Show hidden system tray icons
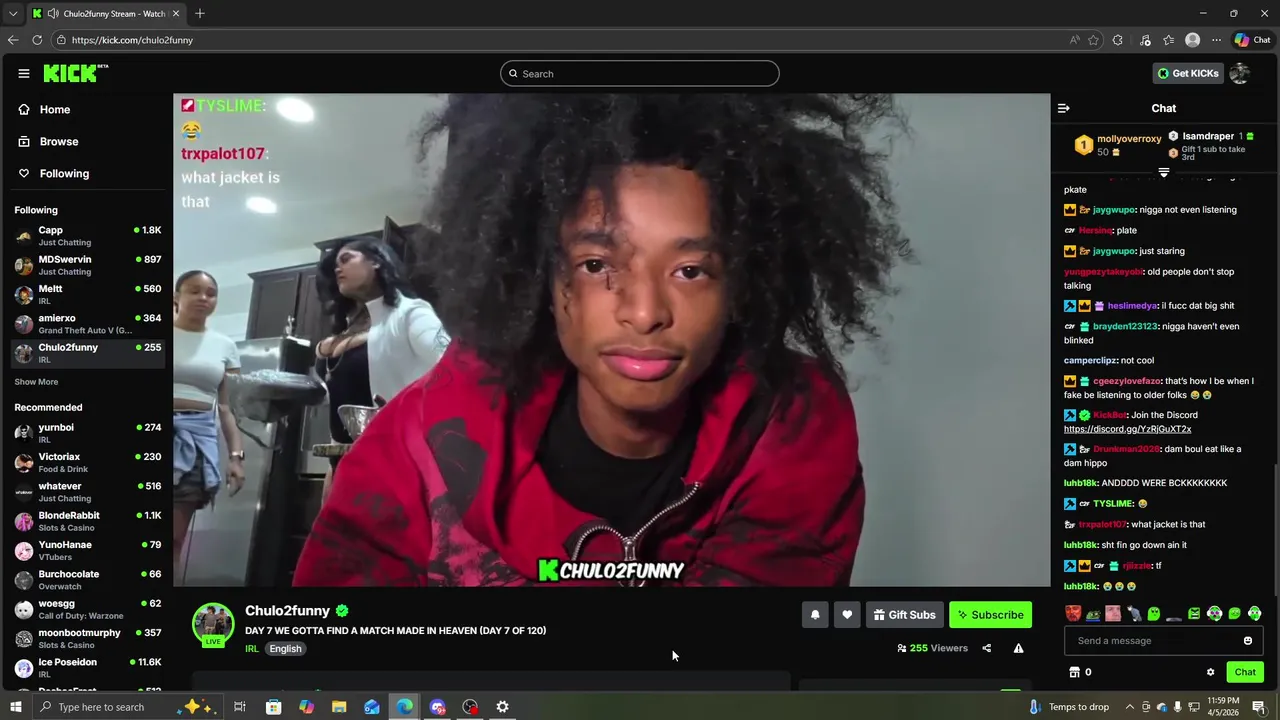Image resolution: width=1280 pixels, height=720 pixels. click(x=1130, y=707)
